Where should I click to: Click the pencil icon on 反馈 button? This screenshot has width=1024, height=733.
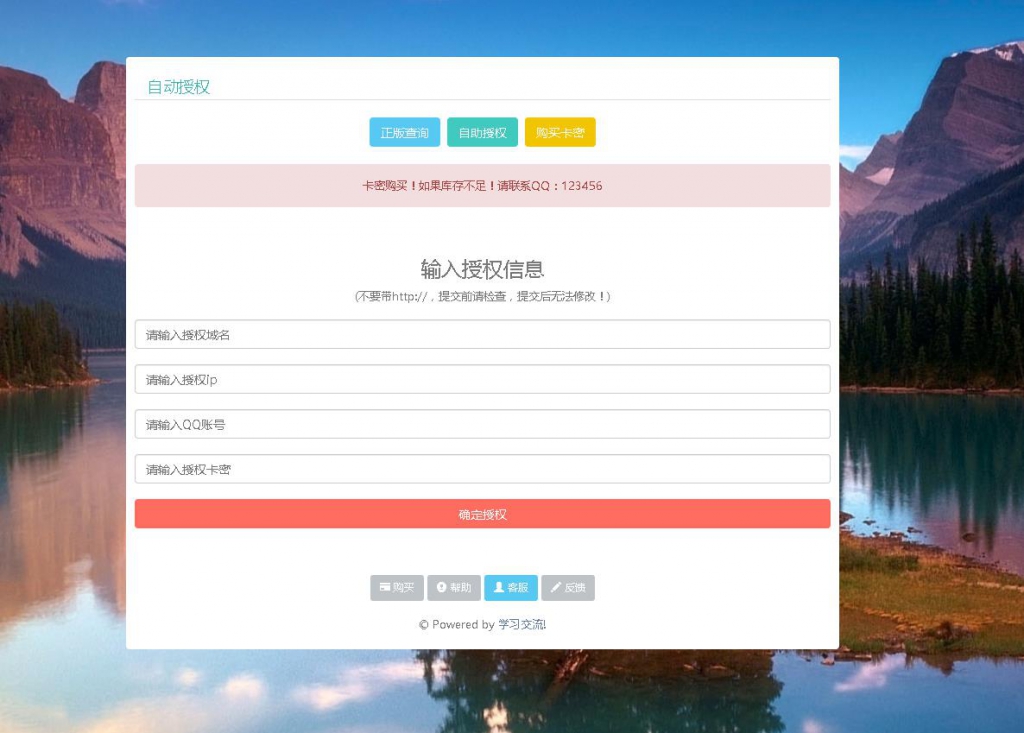557,588
